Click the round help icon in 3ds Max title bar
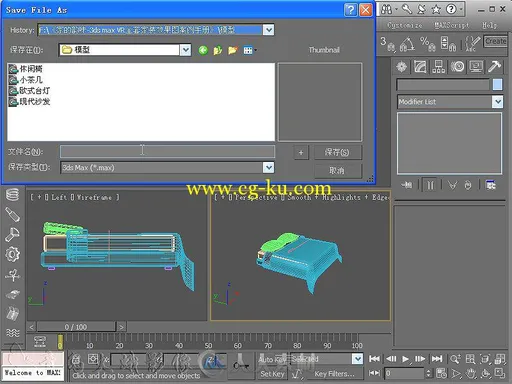This screenshot has width=512, height=384. coord(451,9)
